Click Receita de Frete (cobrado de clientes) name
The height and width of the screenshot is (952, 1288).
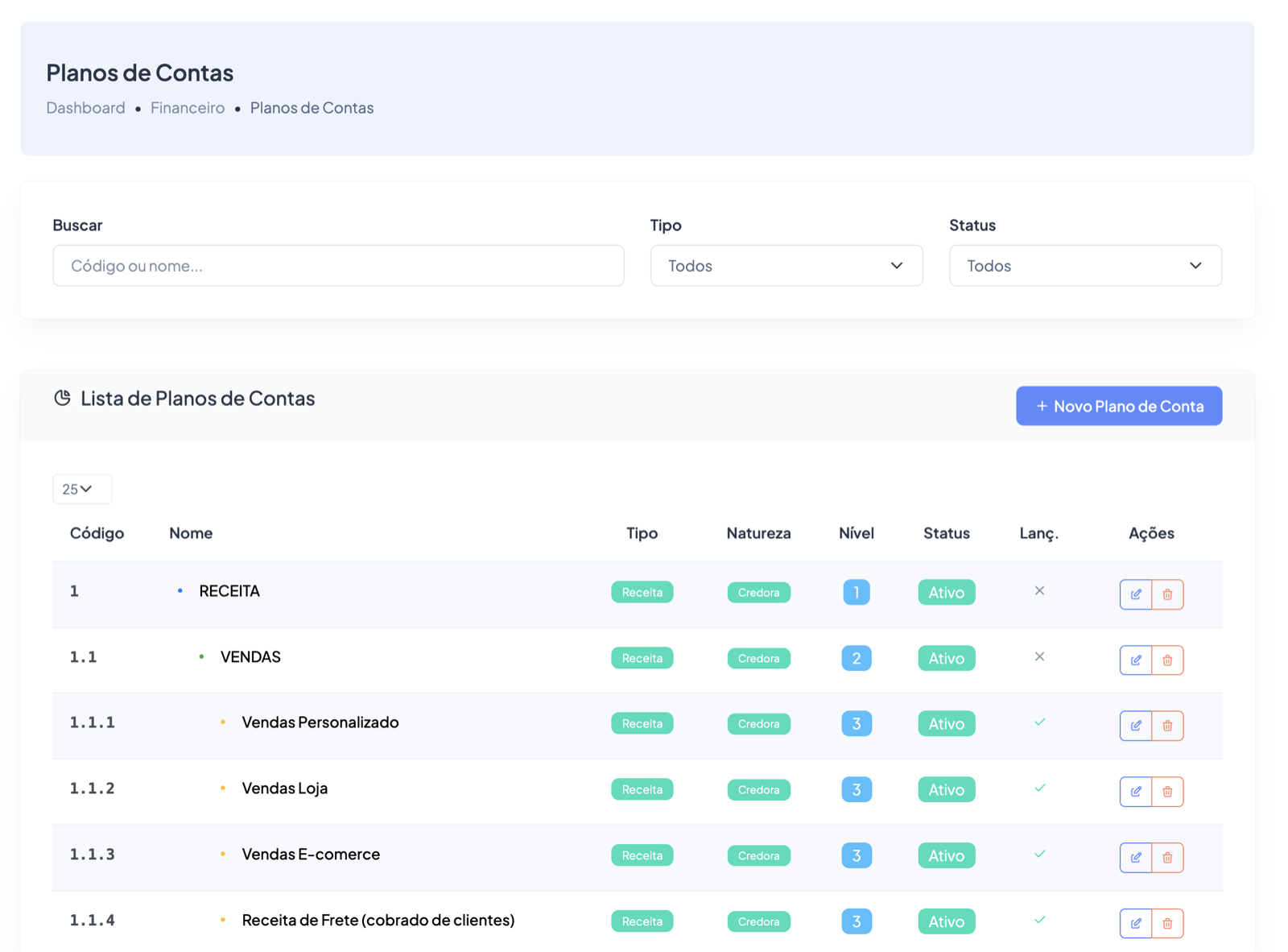[378, 920]
